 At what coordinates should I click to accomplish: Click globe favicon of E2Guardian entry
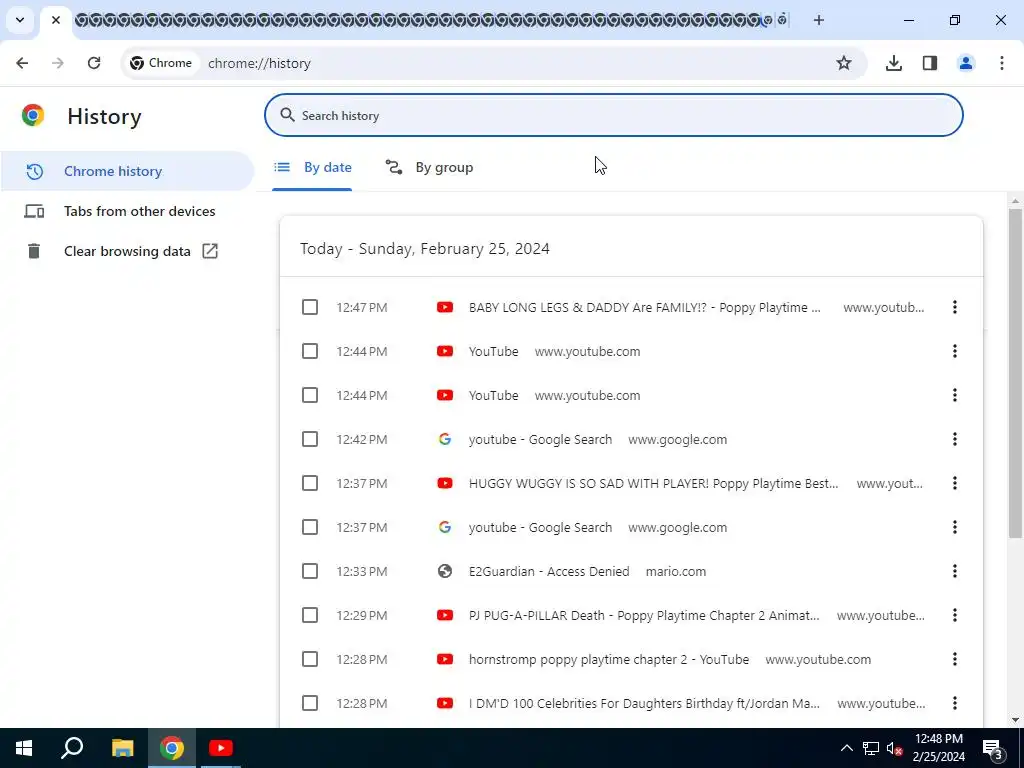[x=445, y=571]
